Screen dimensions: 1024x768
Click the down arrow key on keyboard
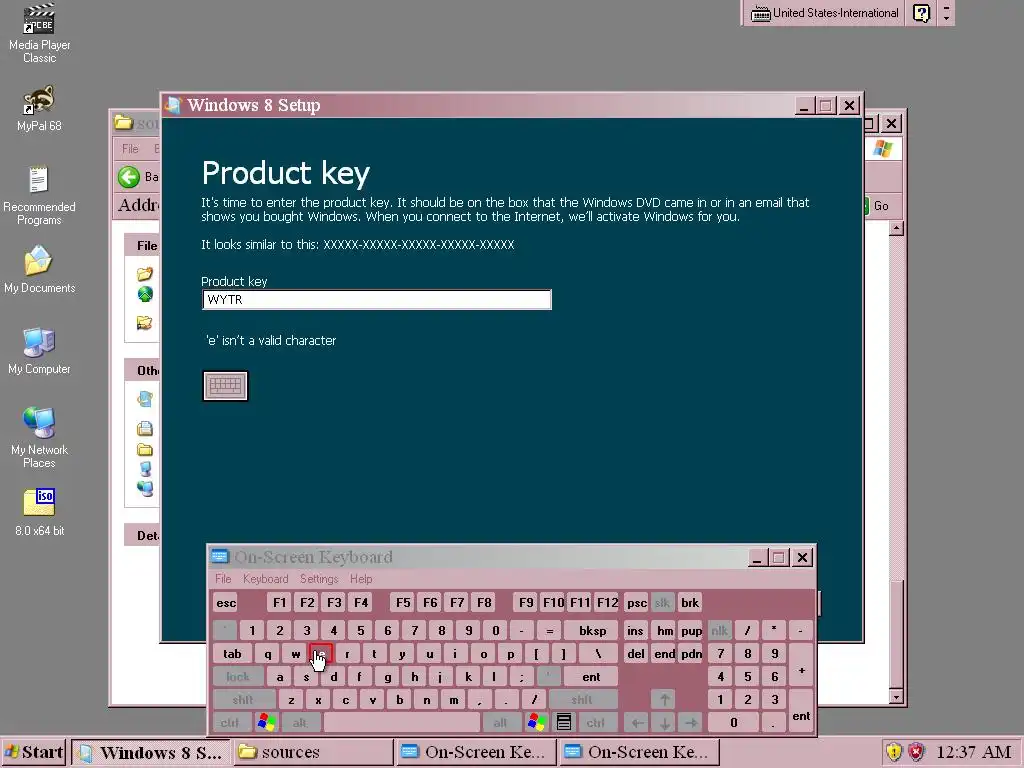664,722
